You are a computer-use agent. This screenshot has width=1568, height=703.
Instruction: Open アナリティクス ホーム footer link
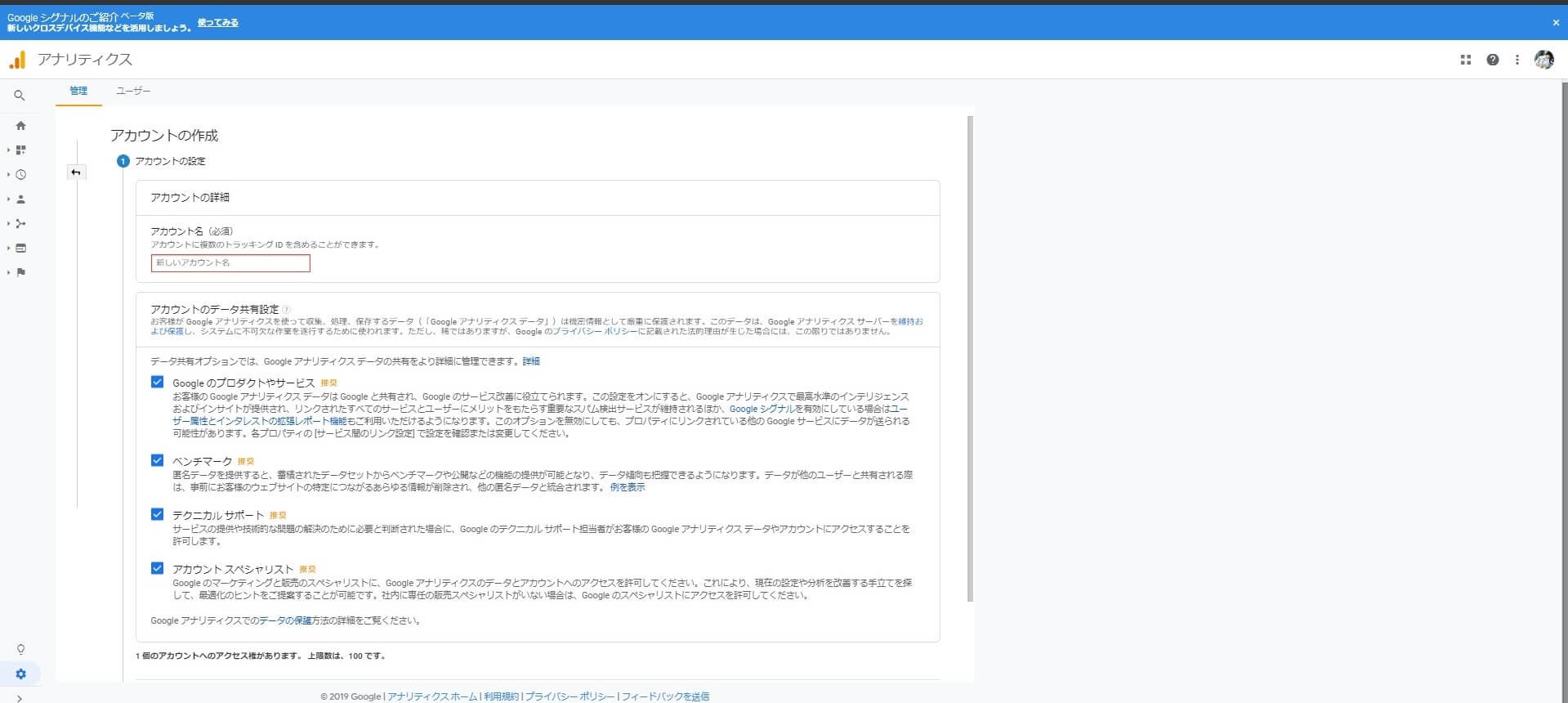[432, 696]
